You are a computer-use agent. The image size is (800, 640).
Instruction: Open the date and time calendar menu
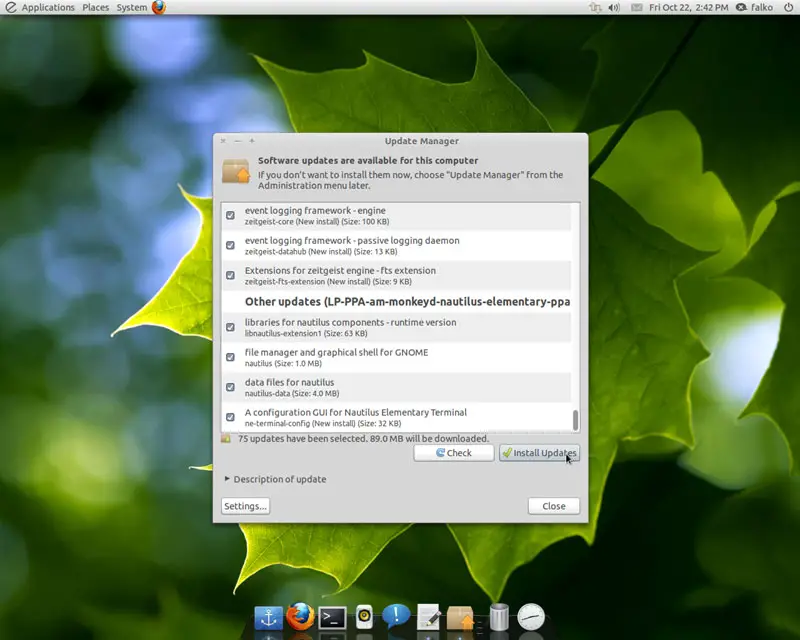click(x=688, y=7)
